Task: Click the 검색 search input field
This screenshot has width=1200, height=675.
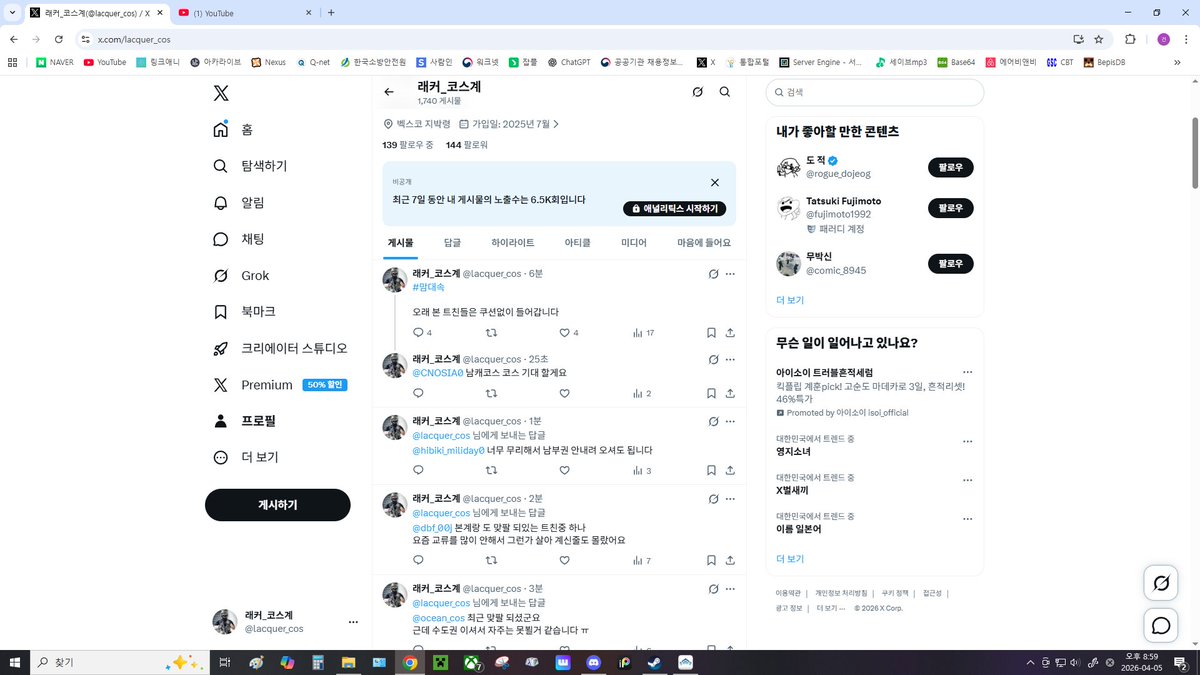Action: pyautogui.click(x=875, y=92)
